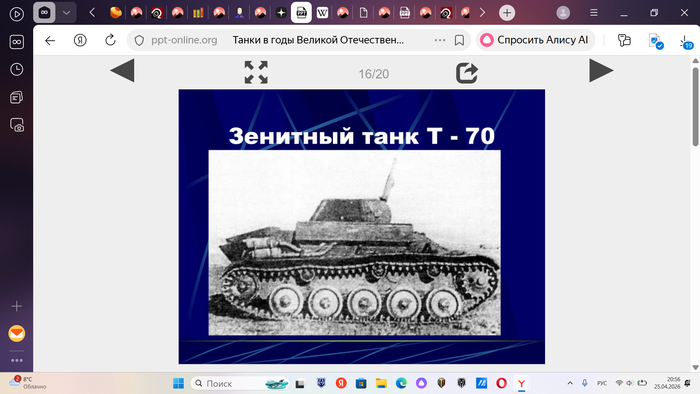The image size is (700, 394).
Task: Click the ppt-online.org address field
Action: tap(184, 40)
